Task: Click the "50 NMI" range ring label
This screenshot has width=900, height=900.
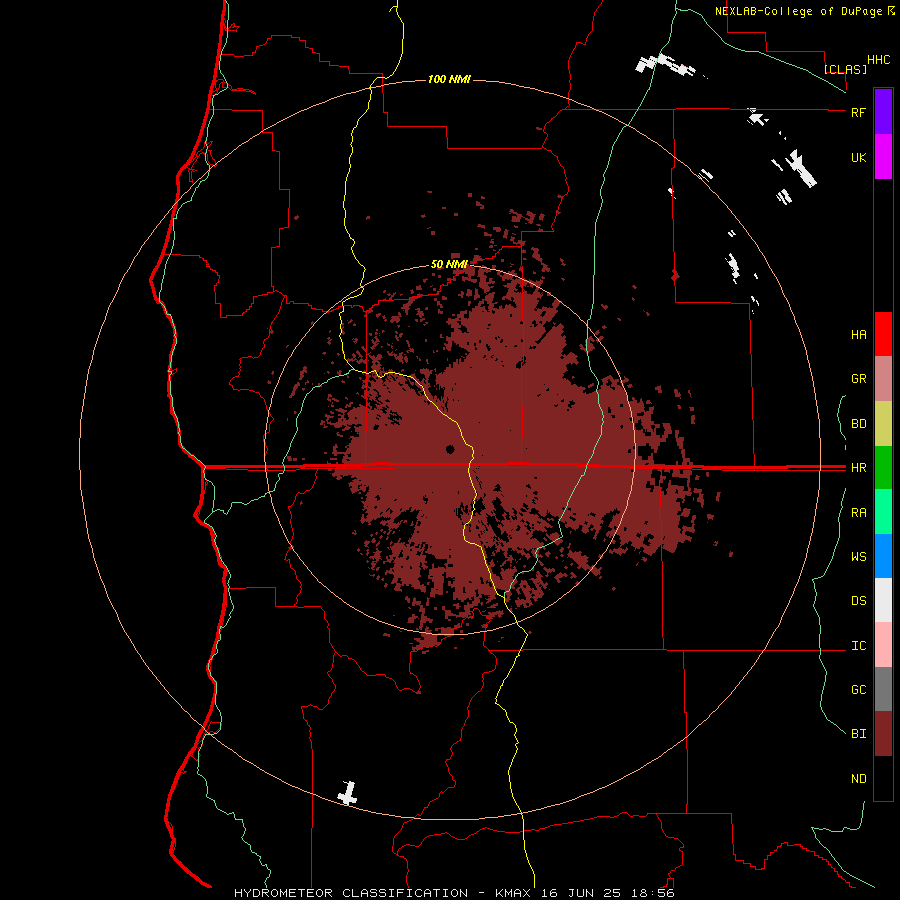Action: coord(449,264)
